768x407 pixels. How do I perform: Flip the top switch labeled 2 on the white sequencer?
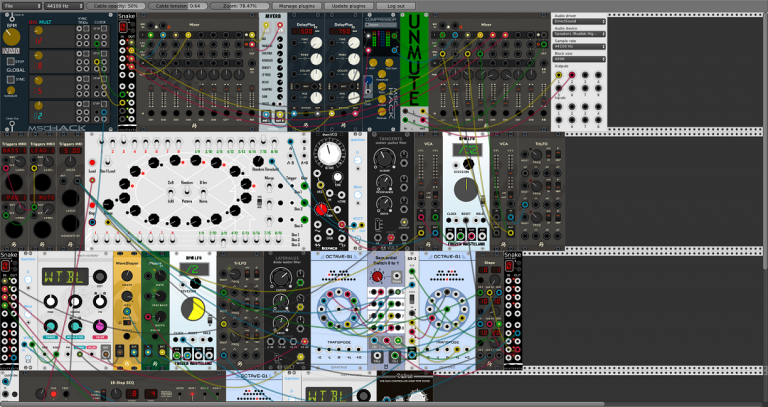click(x=112, y=143)
